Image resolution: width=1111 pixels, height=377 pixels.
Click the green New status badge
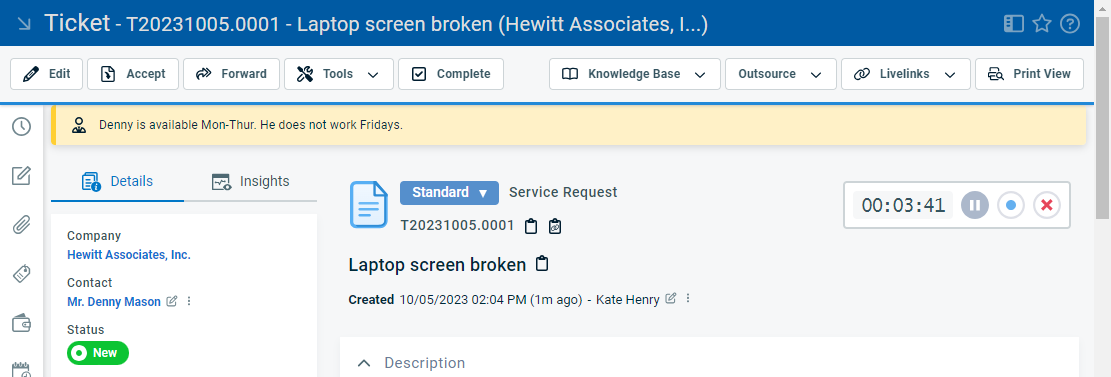pos(98,352)
